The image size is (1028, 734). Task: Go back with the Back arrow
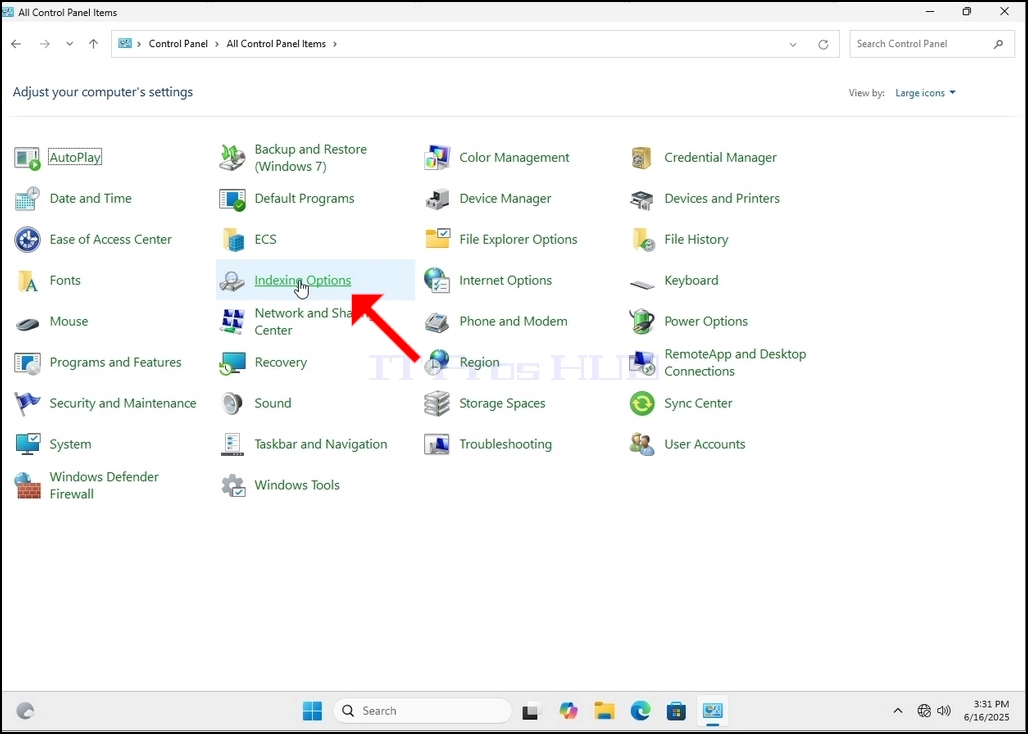[16, 44]
